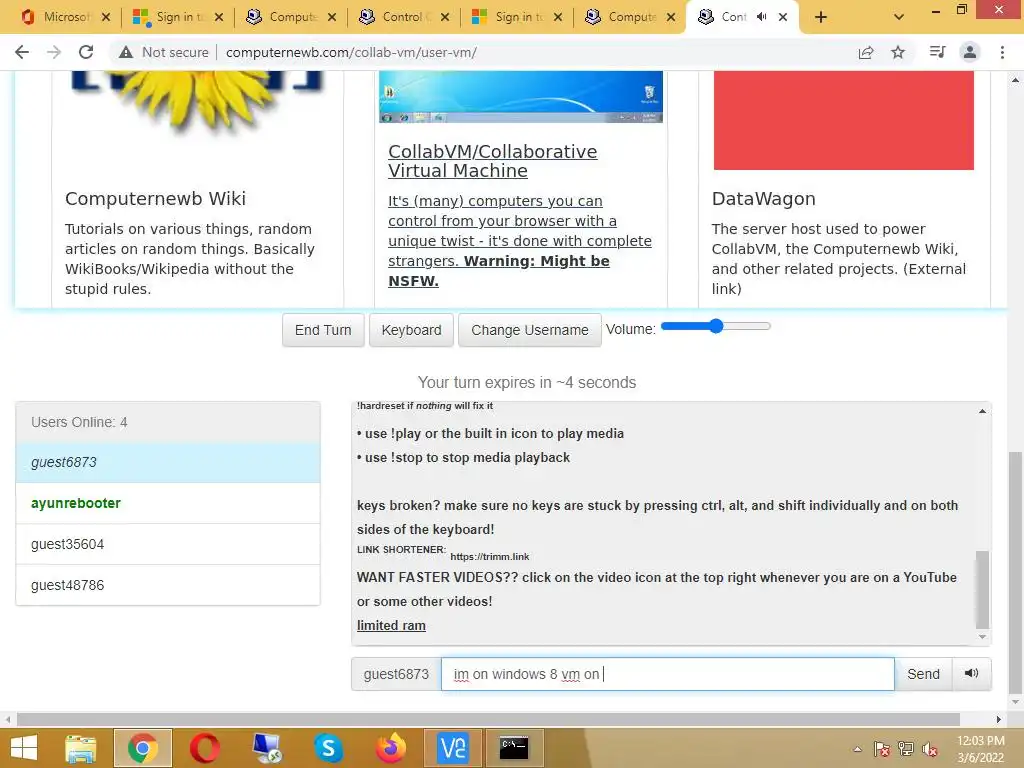Click into the chat message field
This screenshot has height=768, width=1024.
[667, 674]
